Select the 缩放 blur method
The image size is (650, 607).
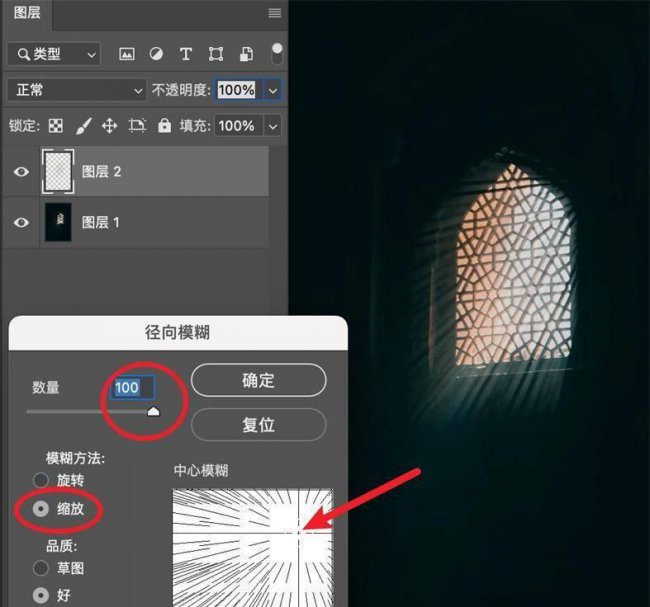point(41,509)
